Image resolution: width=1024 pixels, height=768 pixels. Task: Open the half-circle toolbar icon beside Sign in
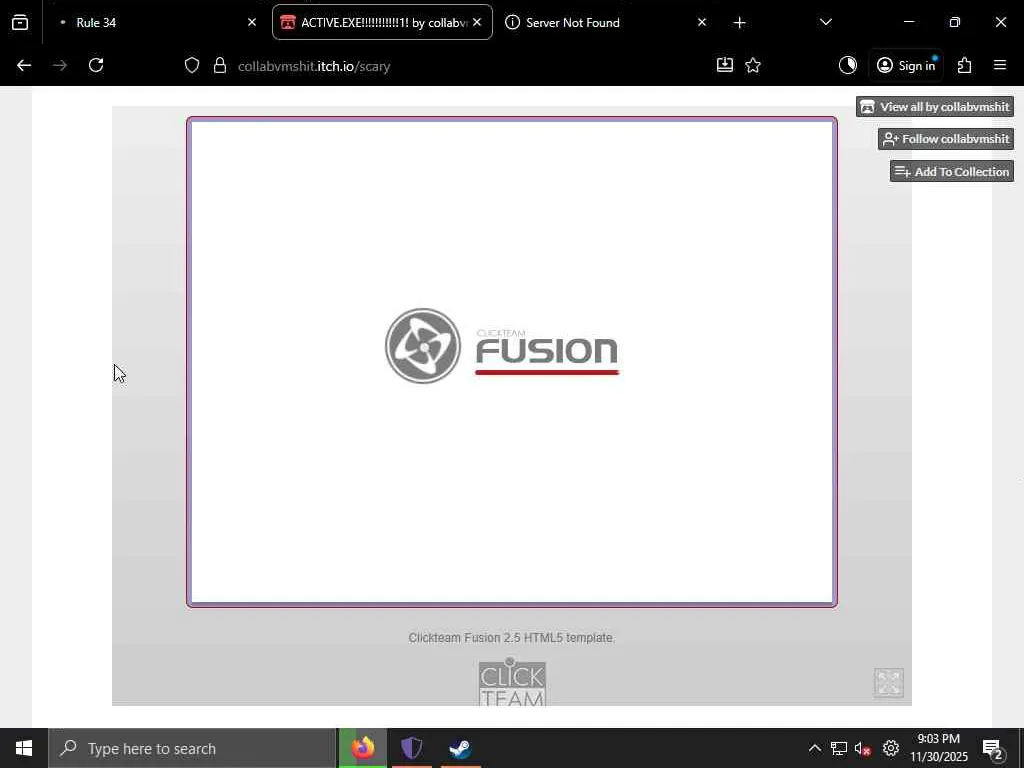click(x=848, y=65)
